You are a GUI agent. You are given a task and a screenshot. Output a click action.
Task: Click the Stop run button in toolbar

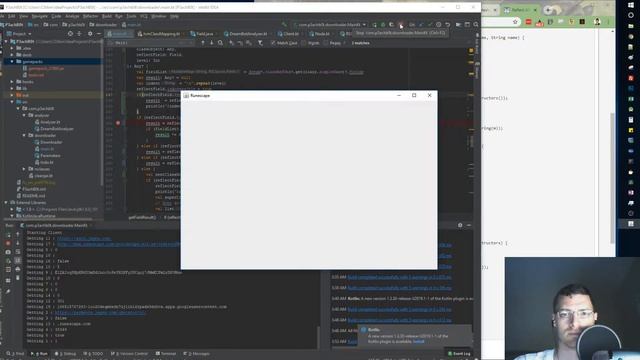coord(401,25)
